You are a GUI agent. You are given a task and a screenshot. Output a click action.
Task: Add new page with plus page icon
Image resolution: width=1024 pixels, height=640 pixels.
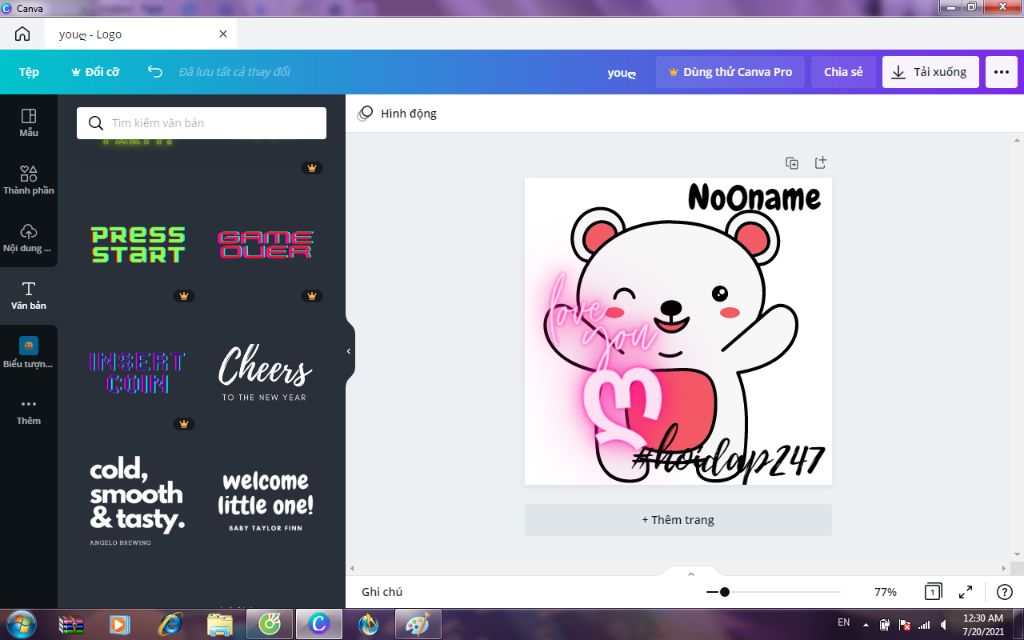[x=821, y=163]
